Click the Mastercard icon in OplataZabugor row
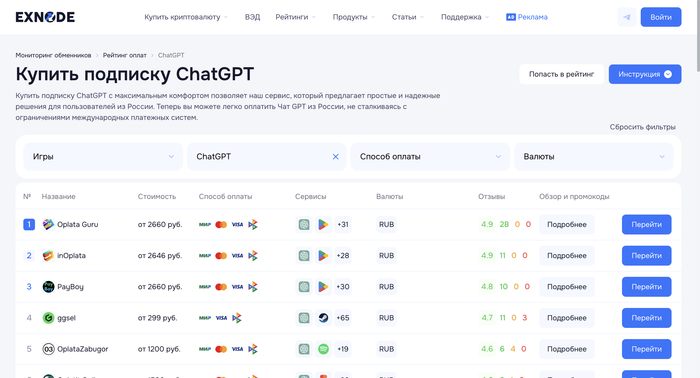This screenshot has height=378, width=700. click(x=221, y=349)
